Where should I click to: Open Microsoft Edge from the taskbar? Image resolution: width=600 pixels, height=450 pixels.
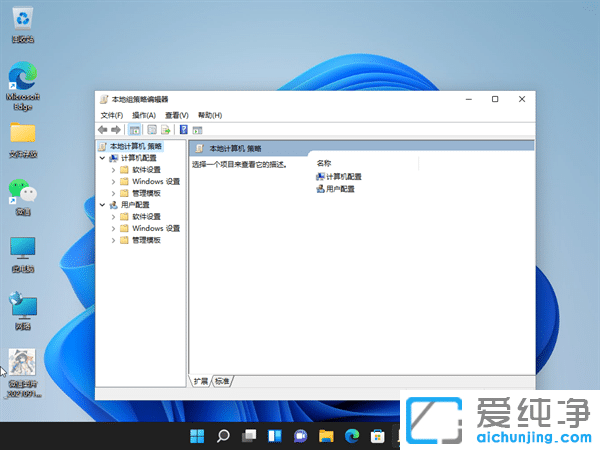coord(352,436)
